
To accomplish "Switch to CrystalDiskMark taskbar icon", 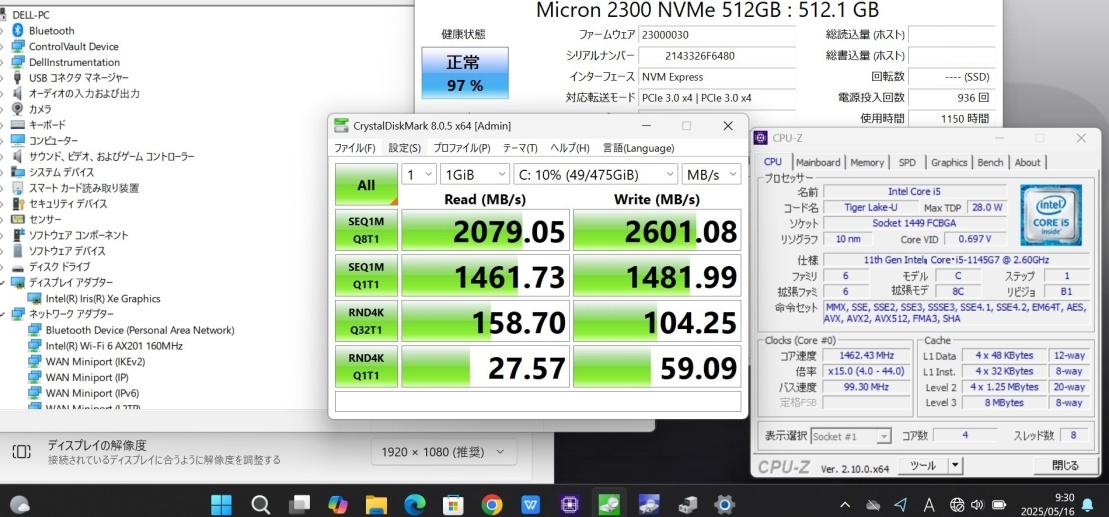I will click(608, 504).
